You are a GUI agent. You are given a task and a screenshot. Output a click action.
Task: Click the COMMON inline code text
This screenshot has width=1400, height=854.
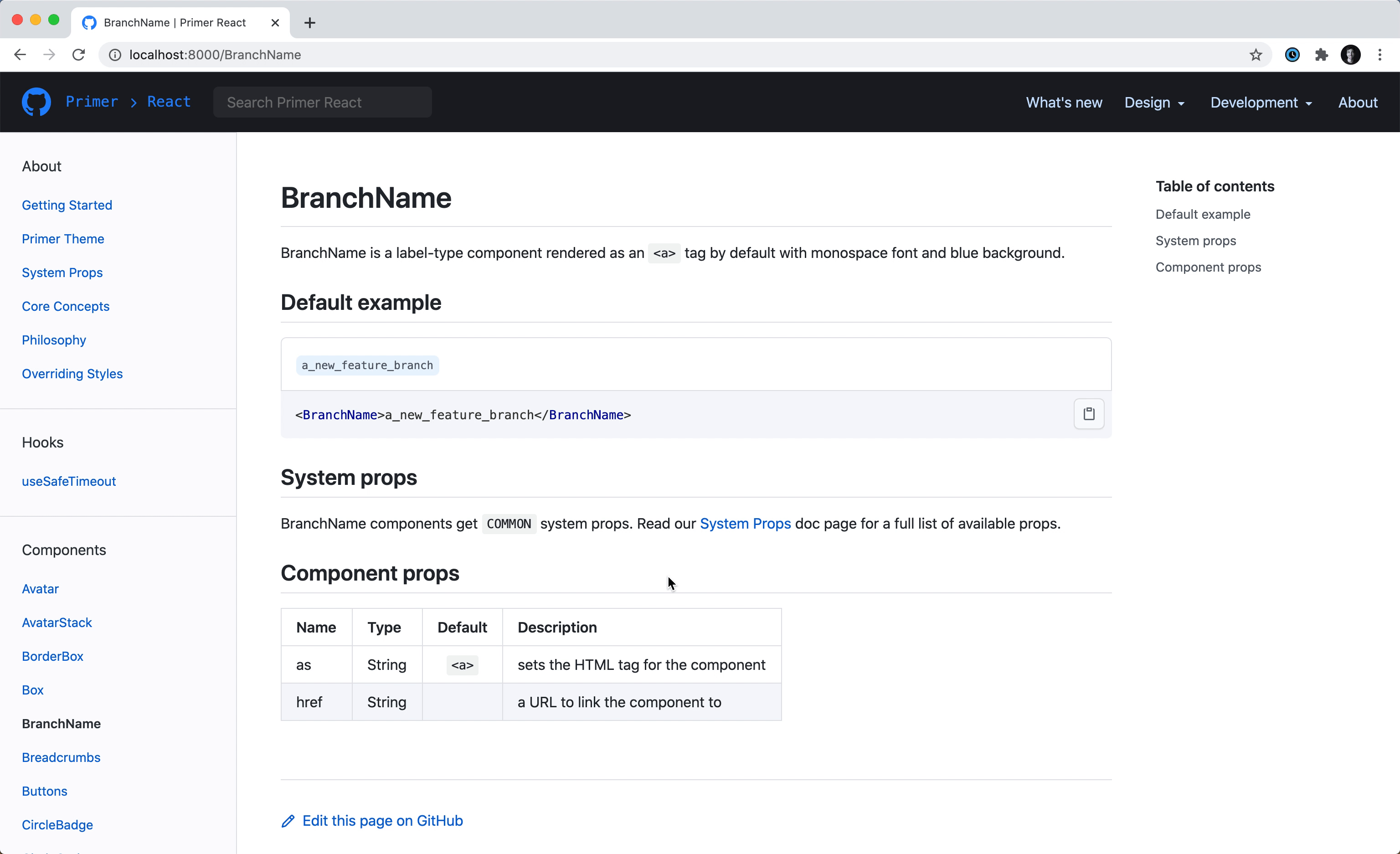point(509,524)
